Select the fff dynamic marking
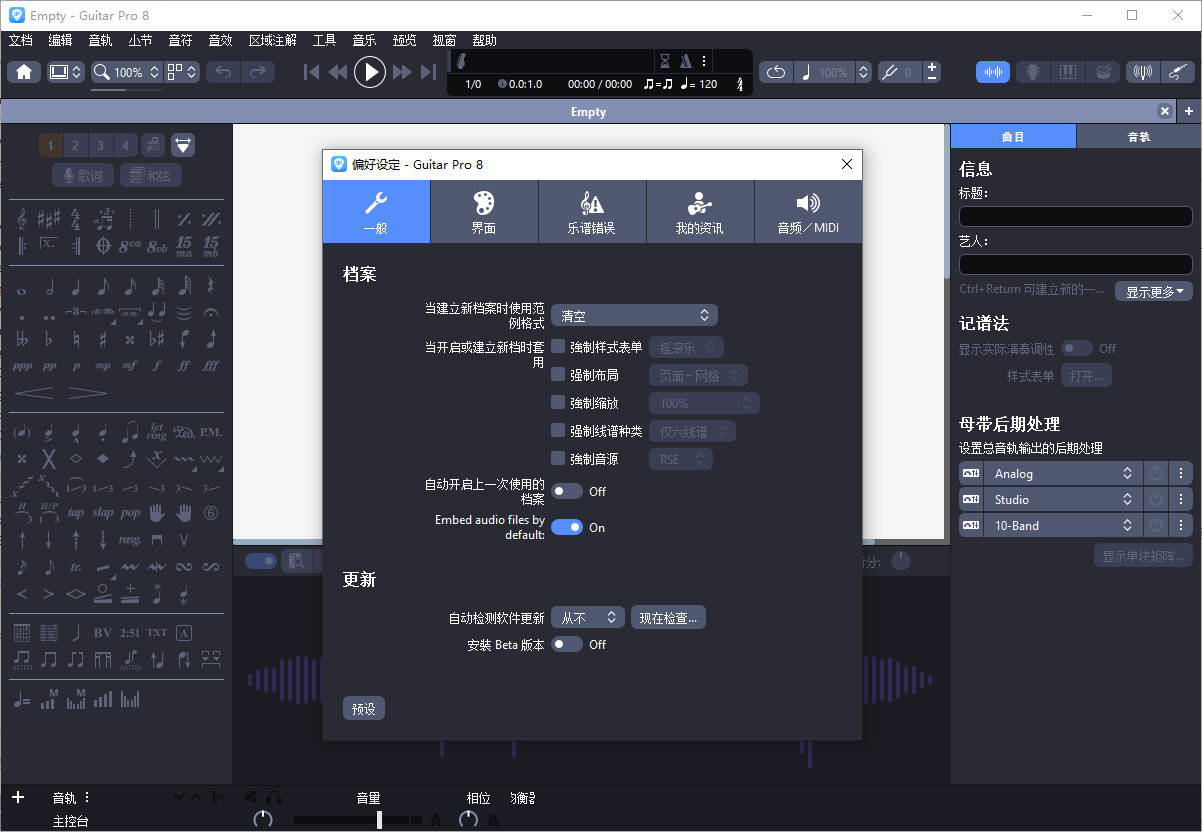The height and width of the screenshot is (832, 1202). (x=210, y=366)
